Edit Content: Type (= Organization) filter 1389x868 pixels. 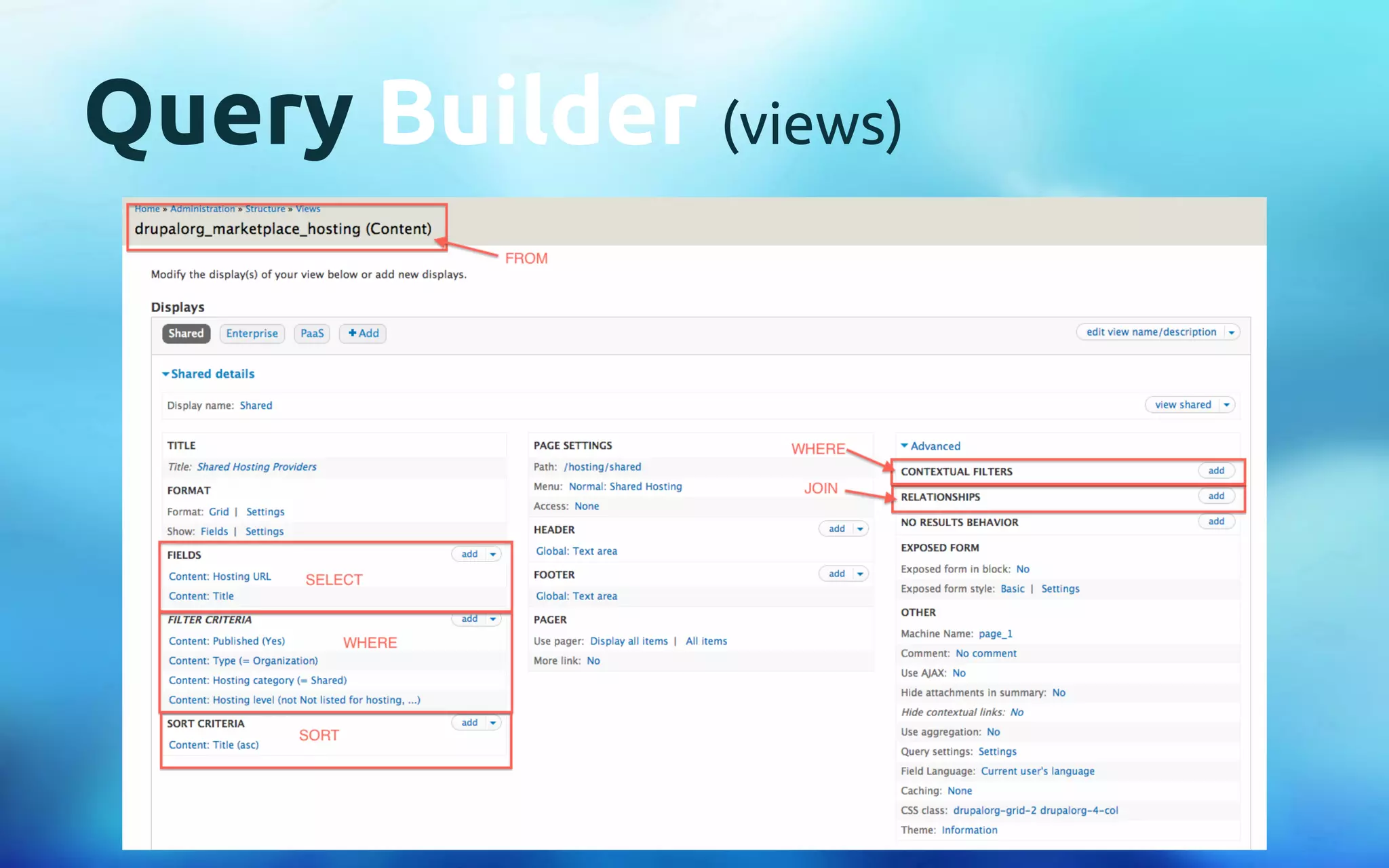pyautogui.click(x=243, y=660)
